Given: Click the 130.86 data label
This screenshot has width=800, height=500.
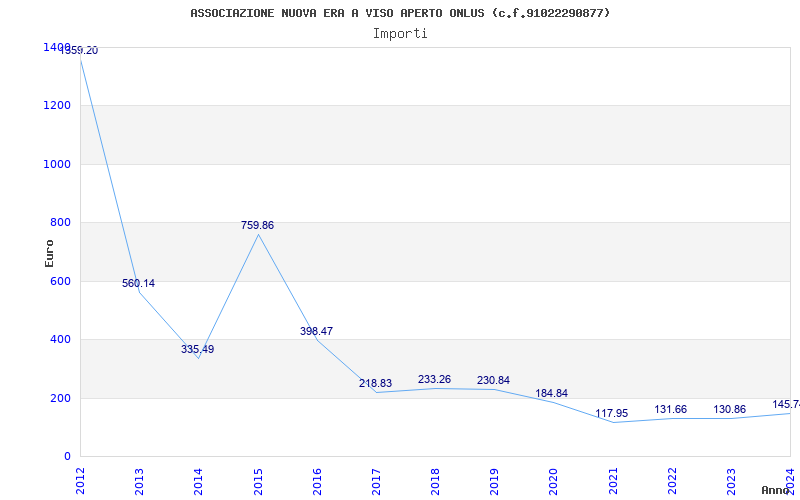Looking at the screenshot, I should click(x=730, y=409).
